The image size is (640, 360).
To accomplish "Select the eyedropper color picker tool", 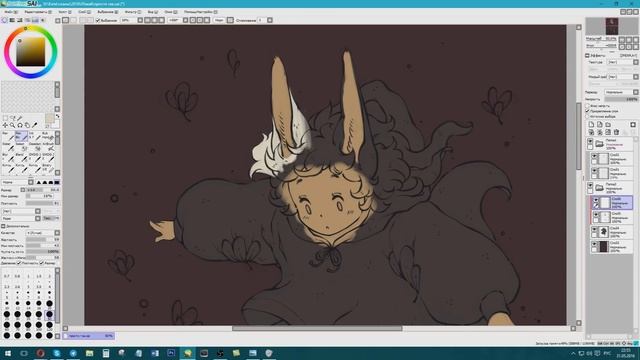I will (x=35, y=125).
